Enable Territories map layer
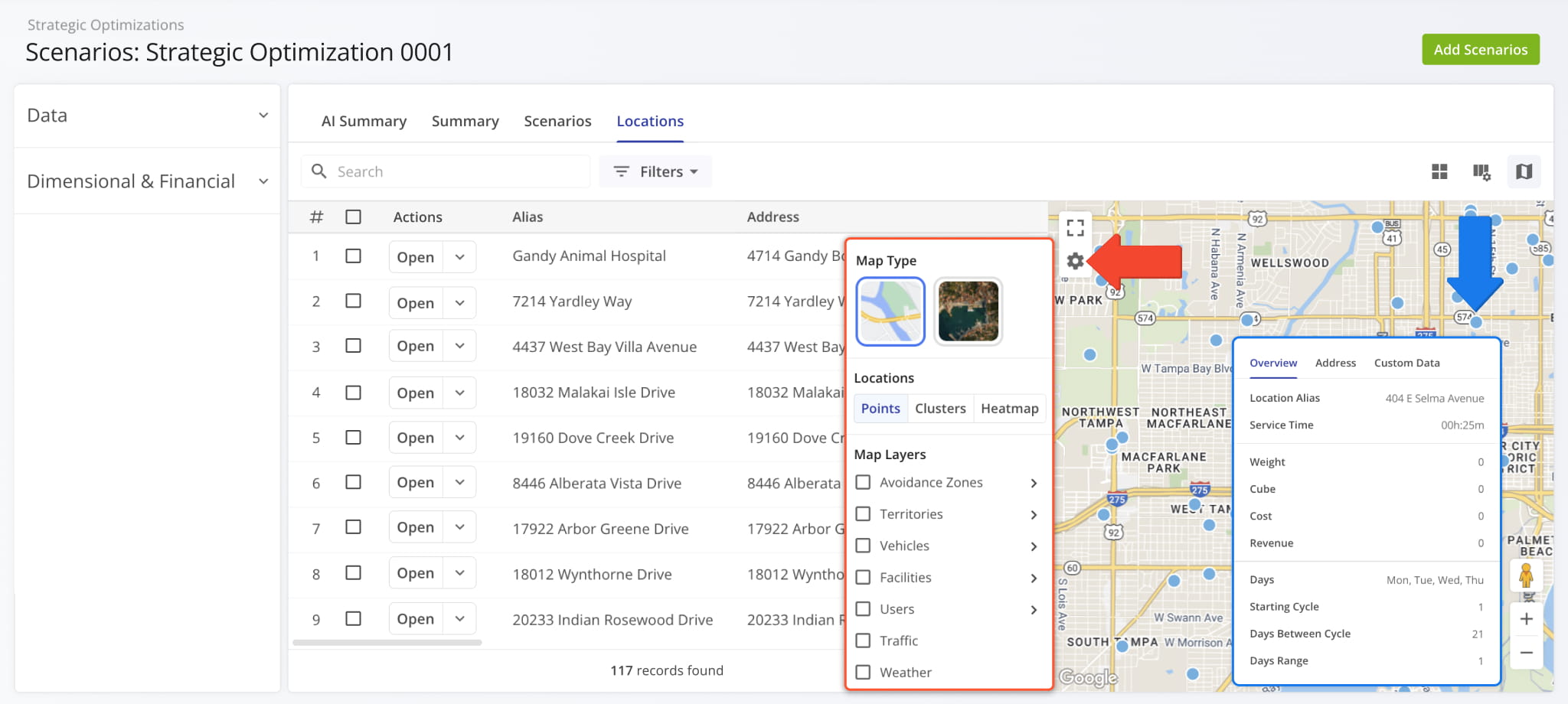 coord(863,513)
